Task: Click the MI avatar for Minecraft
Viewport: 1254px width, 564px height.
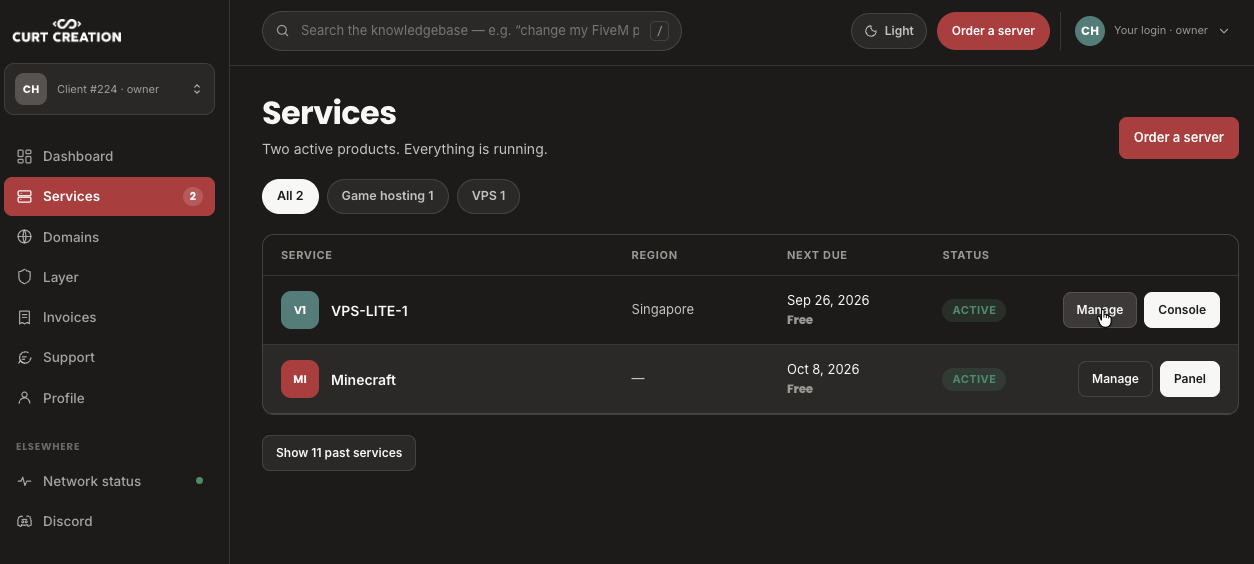Action: (300, 379)
